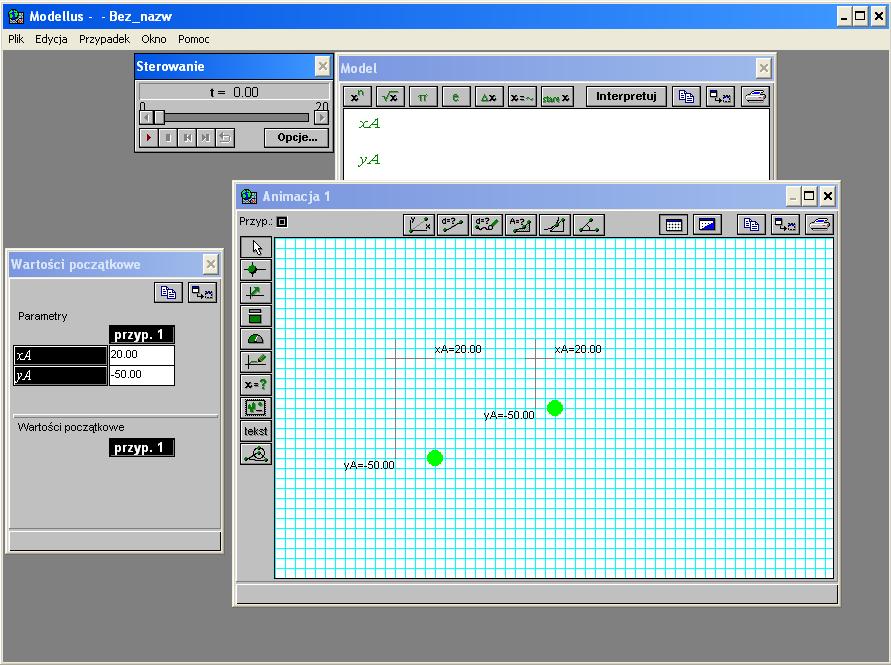The image size is (891, 665).
Task: Click the curved path d=? measure tool
Action: 487,225
